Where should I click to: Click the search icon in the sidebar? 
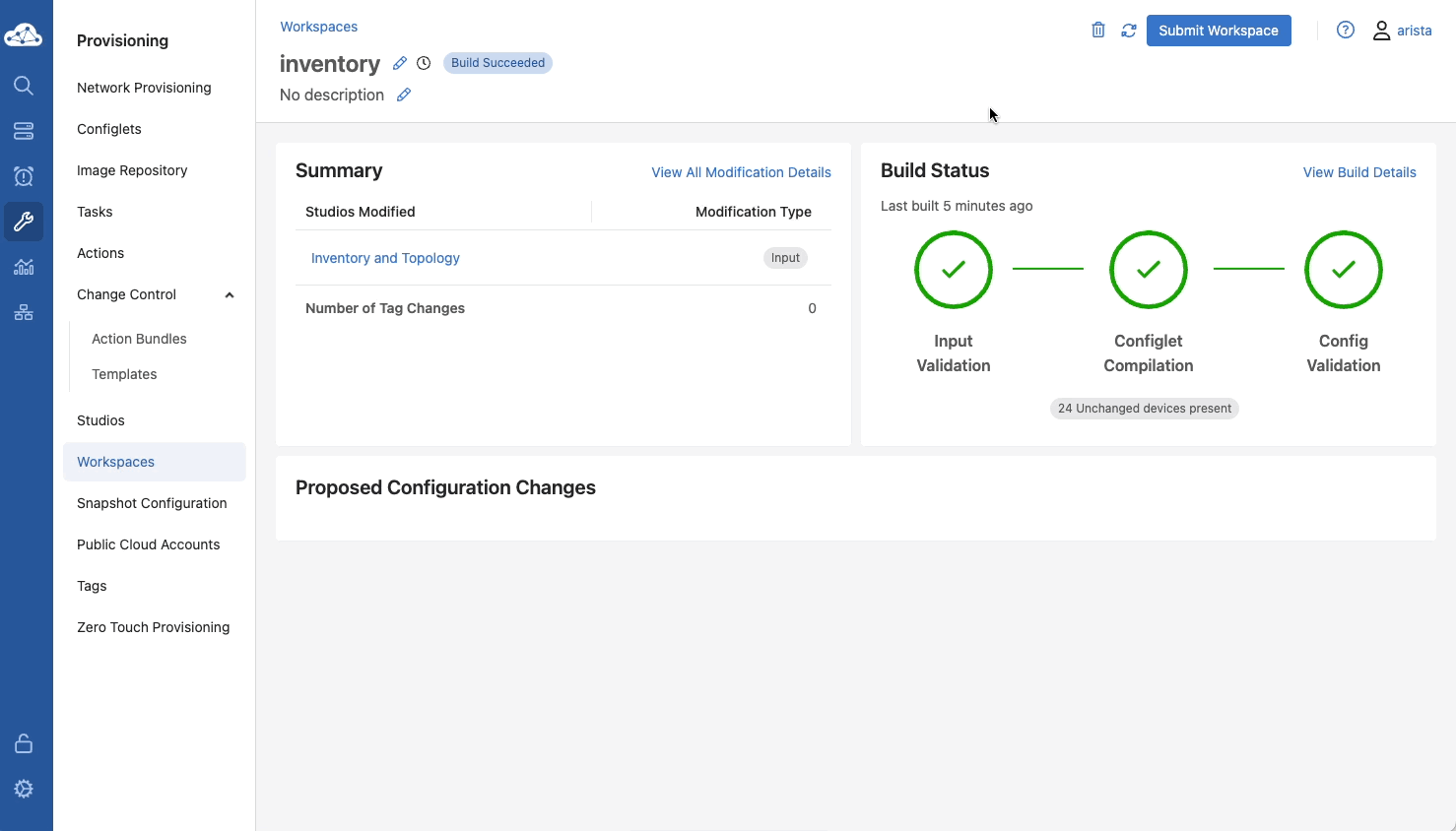coord(24,86)
